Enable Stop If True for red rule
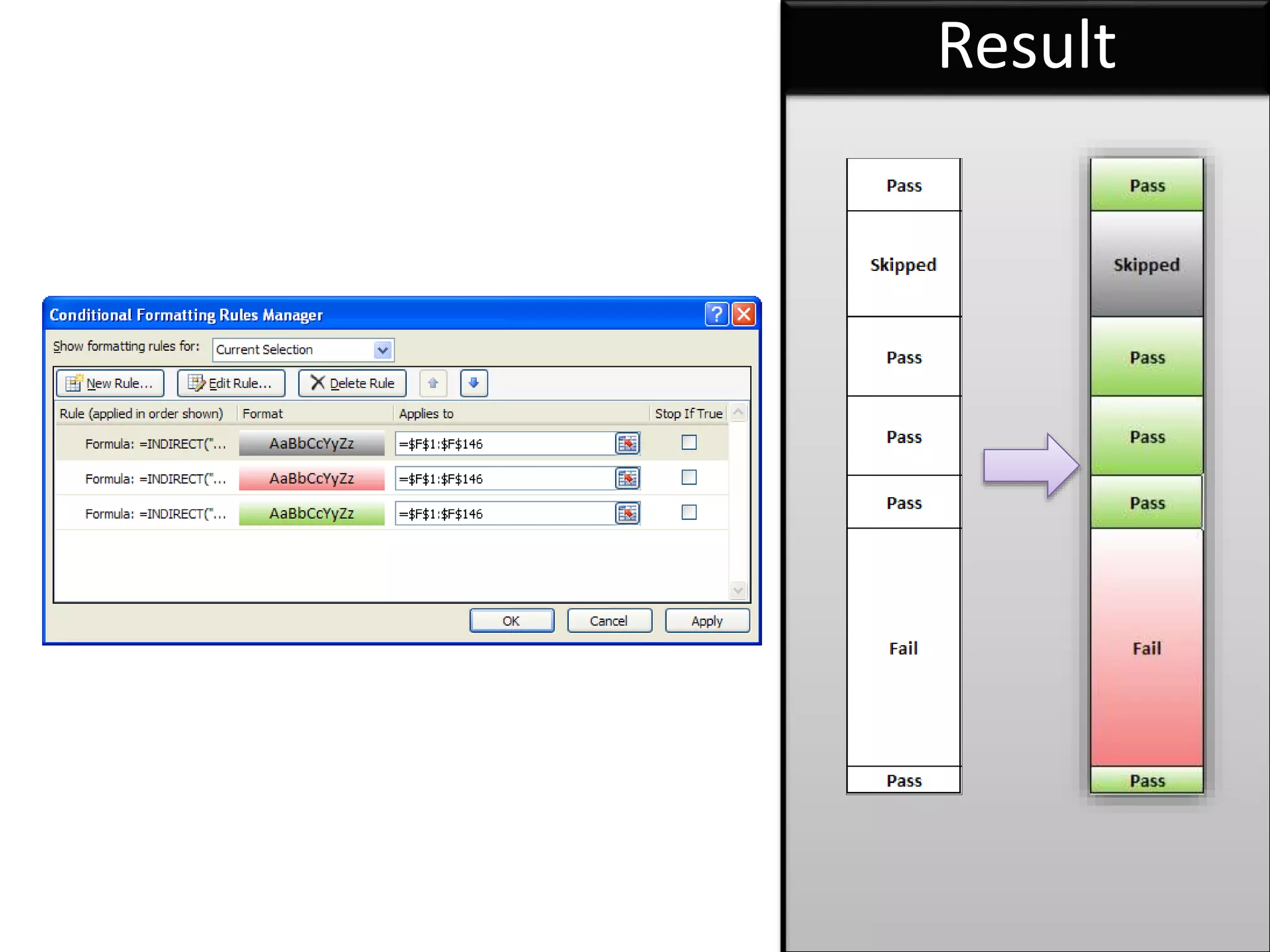Screen dimensions: 1270x952 click(x=689, y=477)
